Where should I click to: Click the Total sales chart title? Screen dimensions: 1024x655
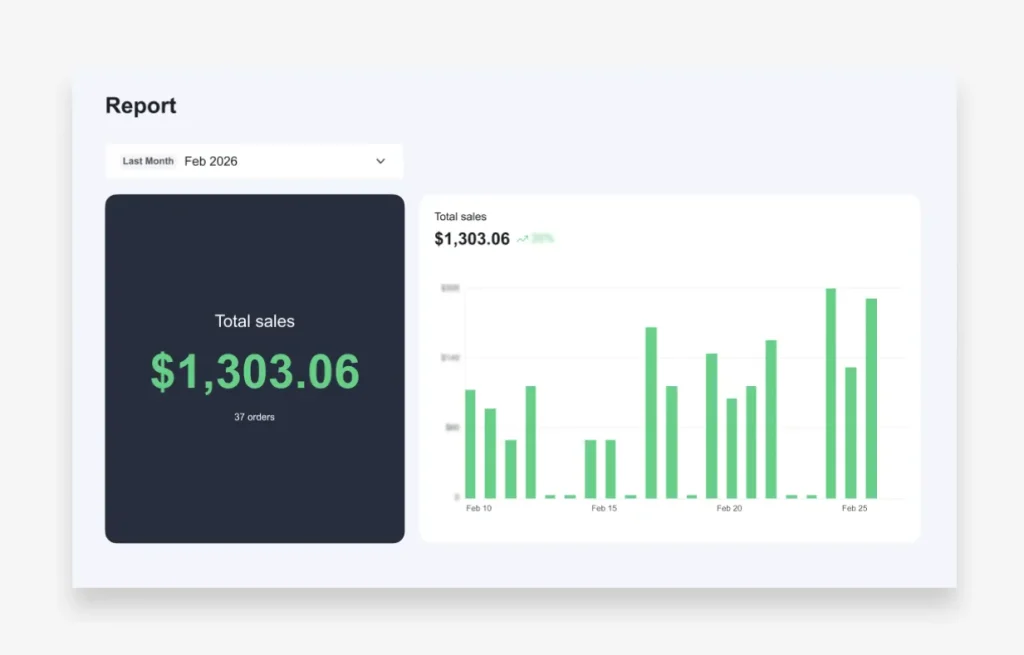[x=460, y=216]
